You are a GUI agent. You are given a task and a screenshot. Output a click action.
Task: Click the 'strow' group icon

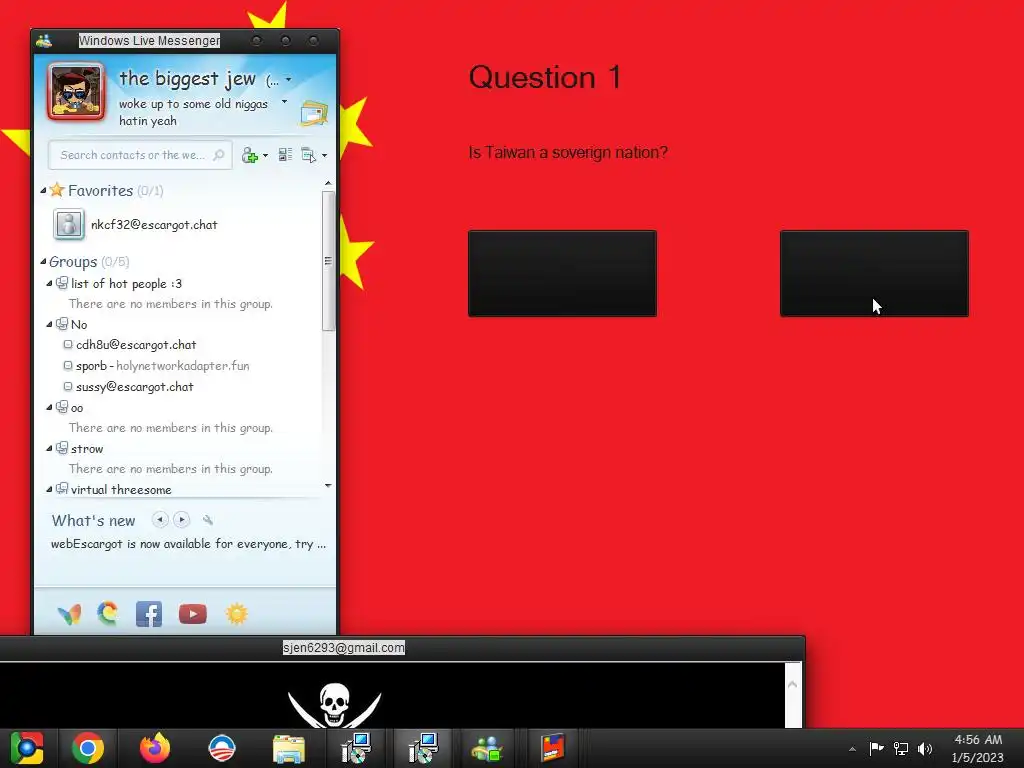click(x=62, y=448)
